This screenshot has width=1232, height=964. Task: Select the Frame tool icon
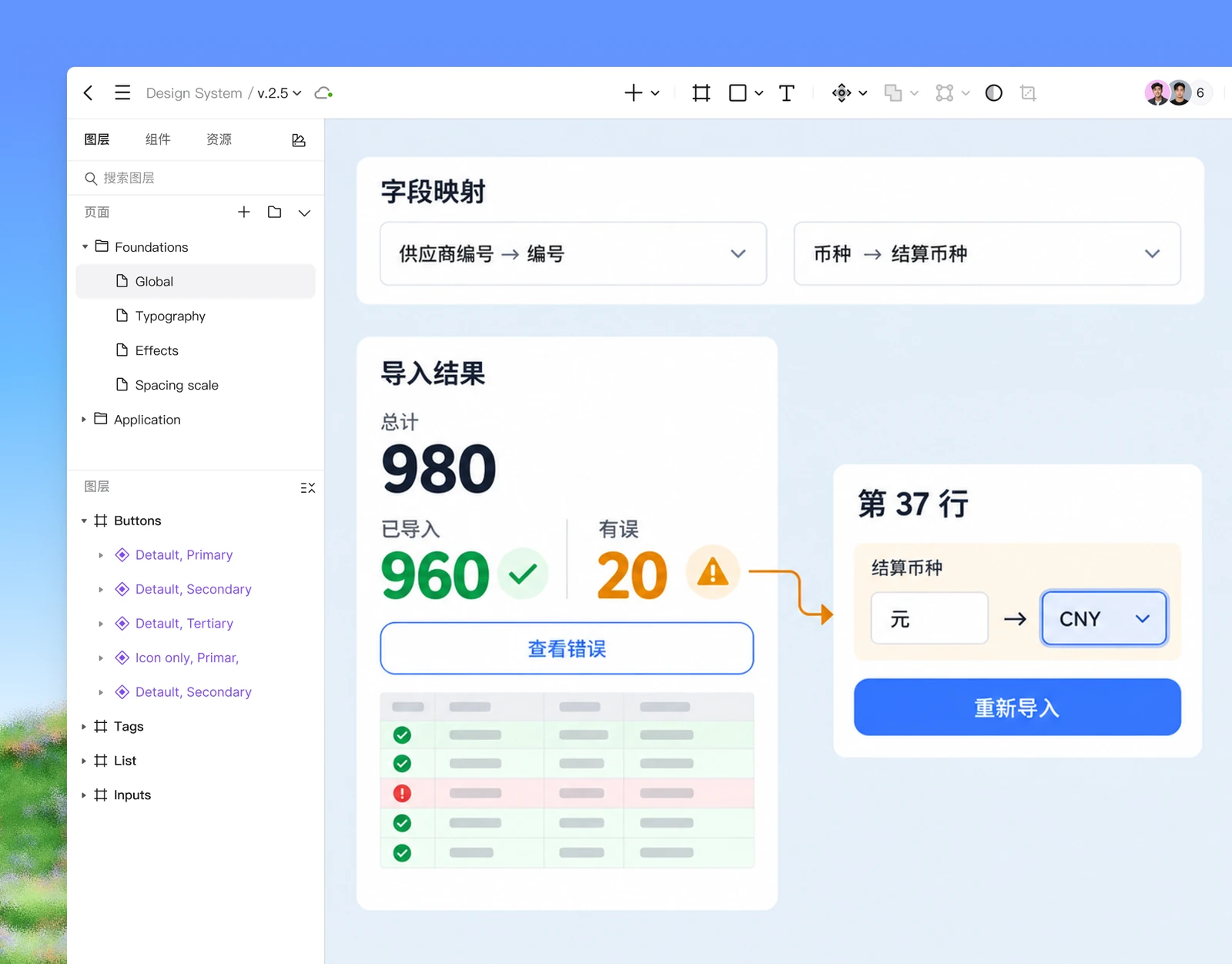coord(701,93)
